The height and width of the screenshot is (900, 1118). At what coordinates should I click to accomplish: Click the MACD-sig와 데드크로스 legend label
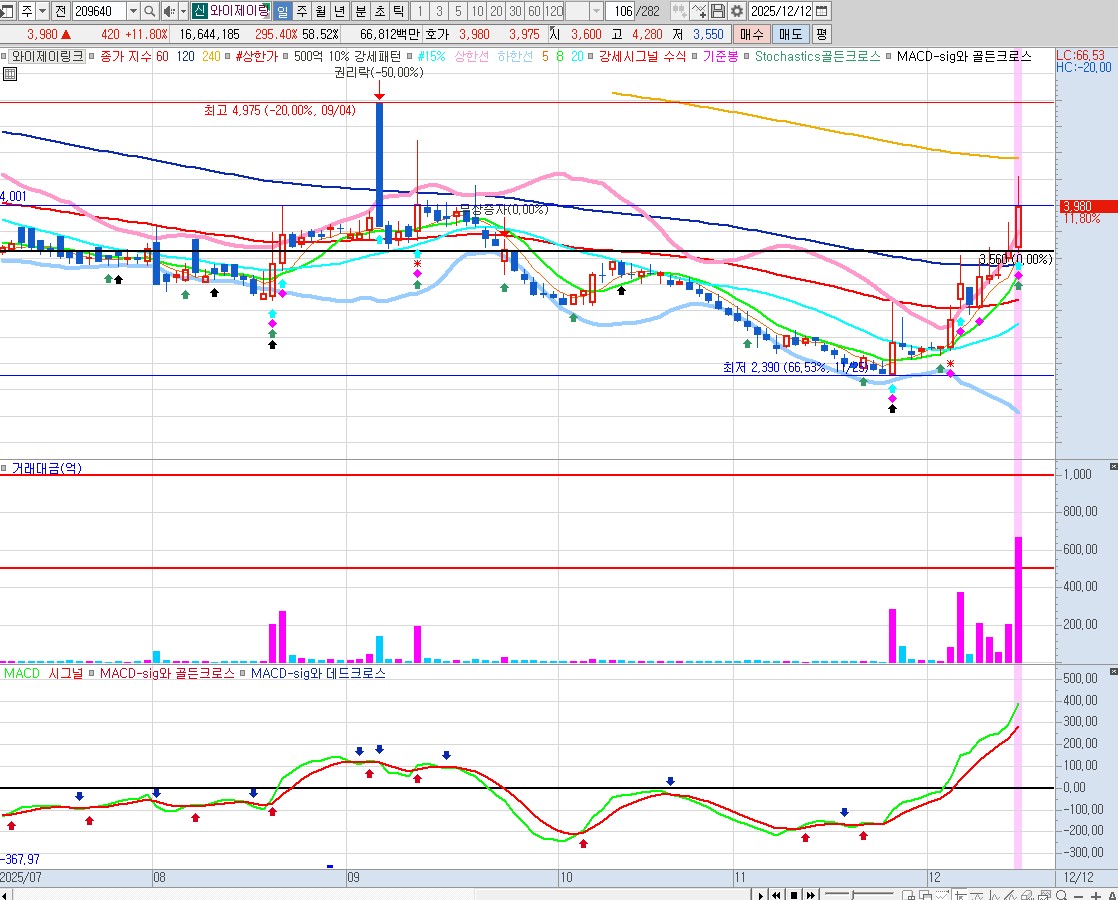(x=318, y=673)
